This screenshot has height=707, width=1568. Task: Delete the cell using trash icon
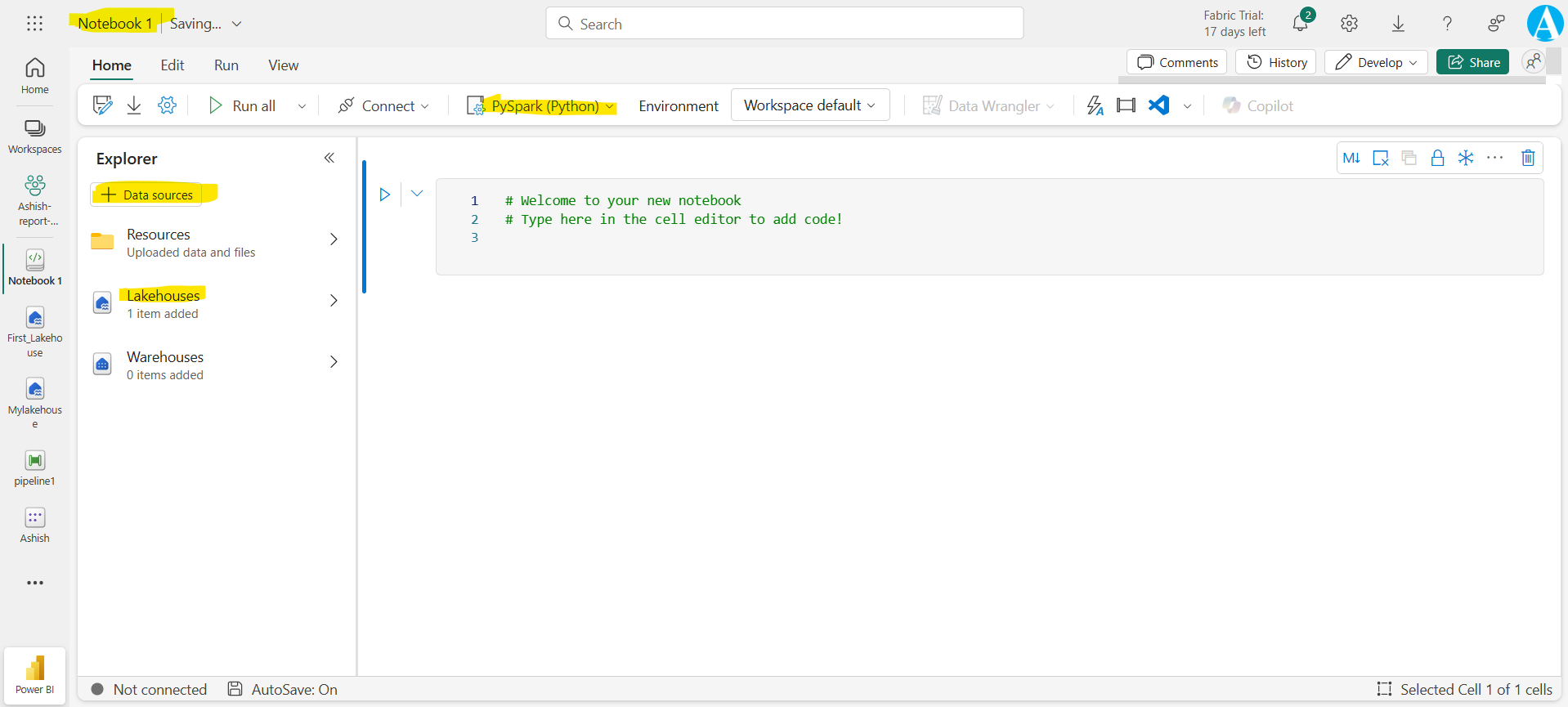[x=1527, y=158]
